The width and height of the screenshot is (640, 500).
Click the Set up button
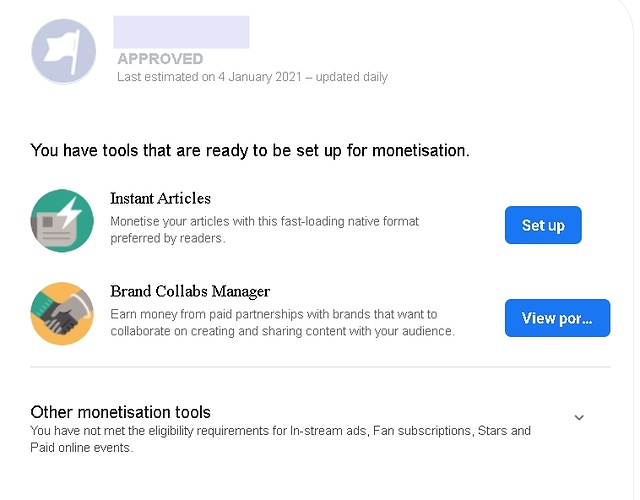[x=543, y=225]
